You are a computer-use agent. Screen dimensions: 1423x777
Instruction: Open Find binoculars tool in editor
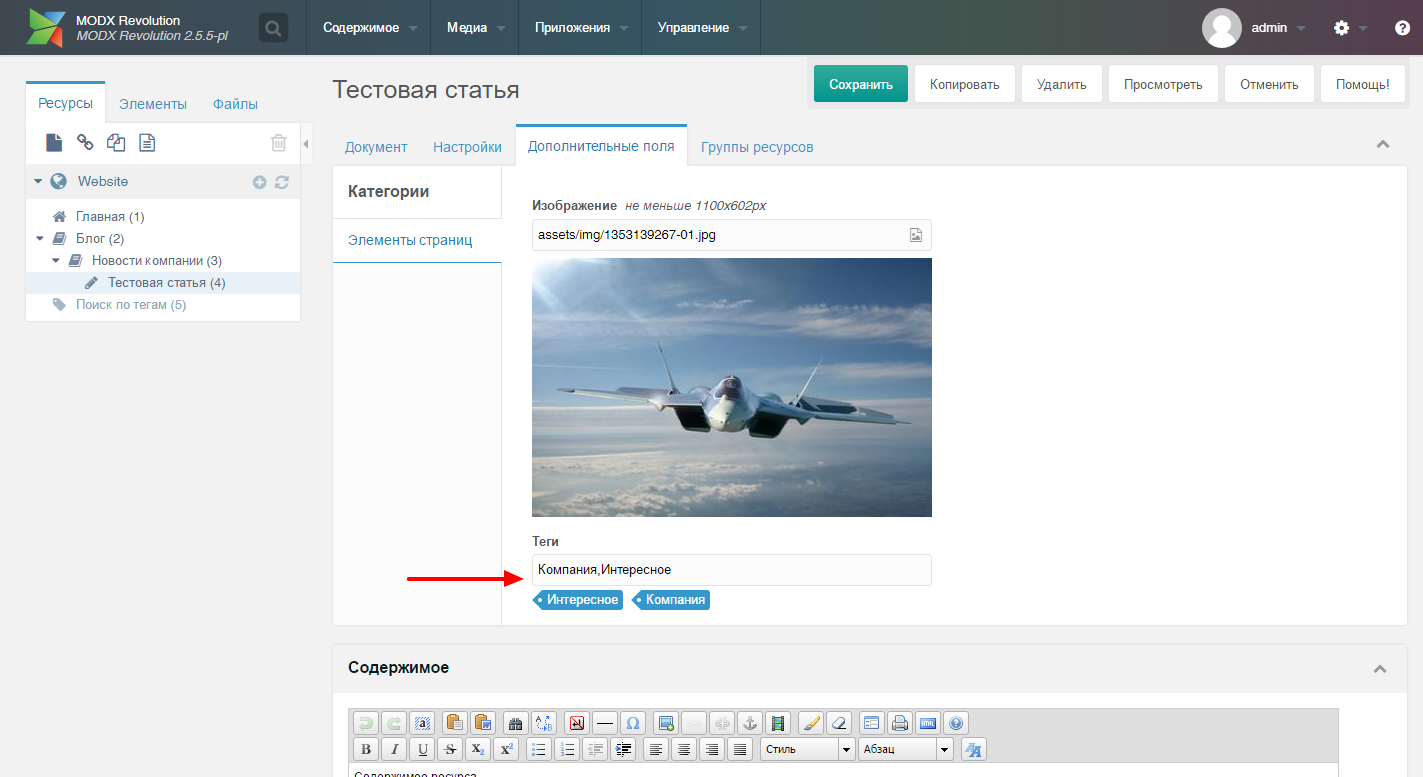coord(516,723)
